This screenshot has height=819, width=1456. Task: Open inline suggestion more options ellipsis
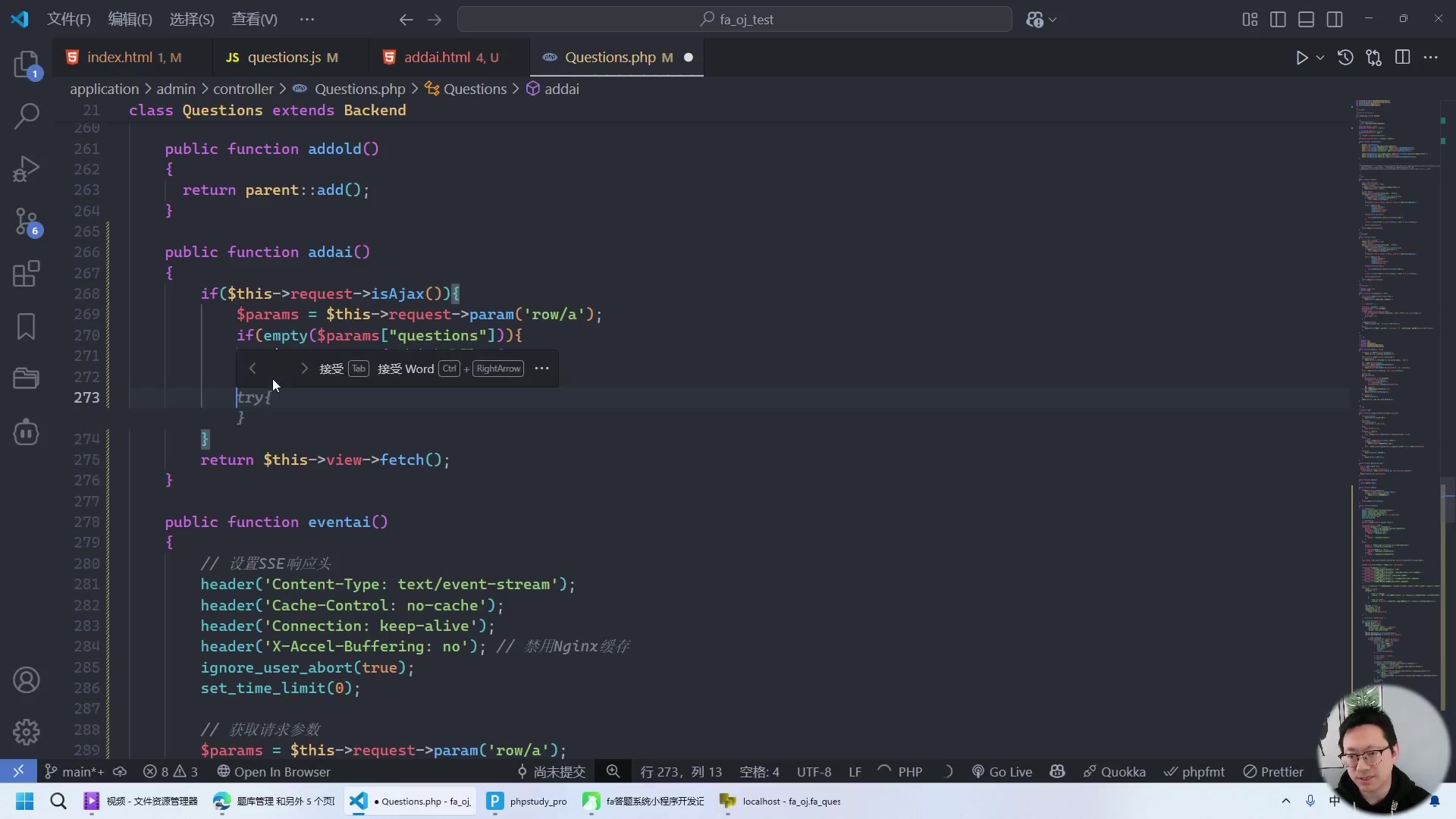541,369
